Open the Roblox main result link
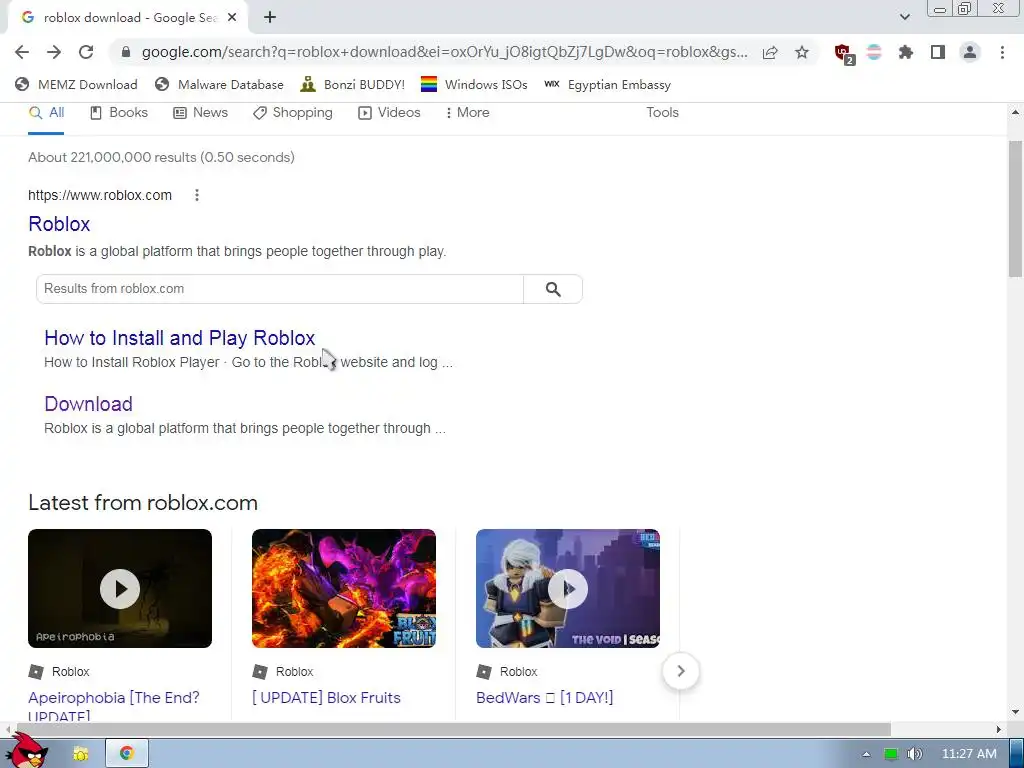This screenshot has width=1024, height=768. tap(59, 224)
